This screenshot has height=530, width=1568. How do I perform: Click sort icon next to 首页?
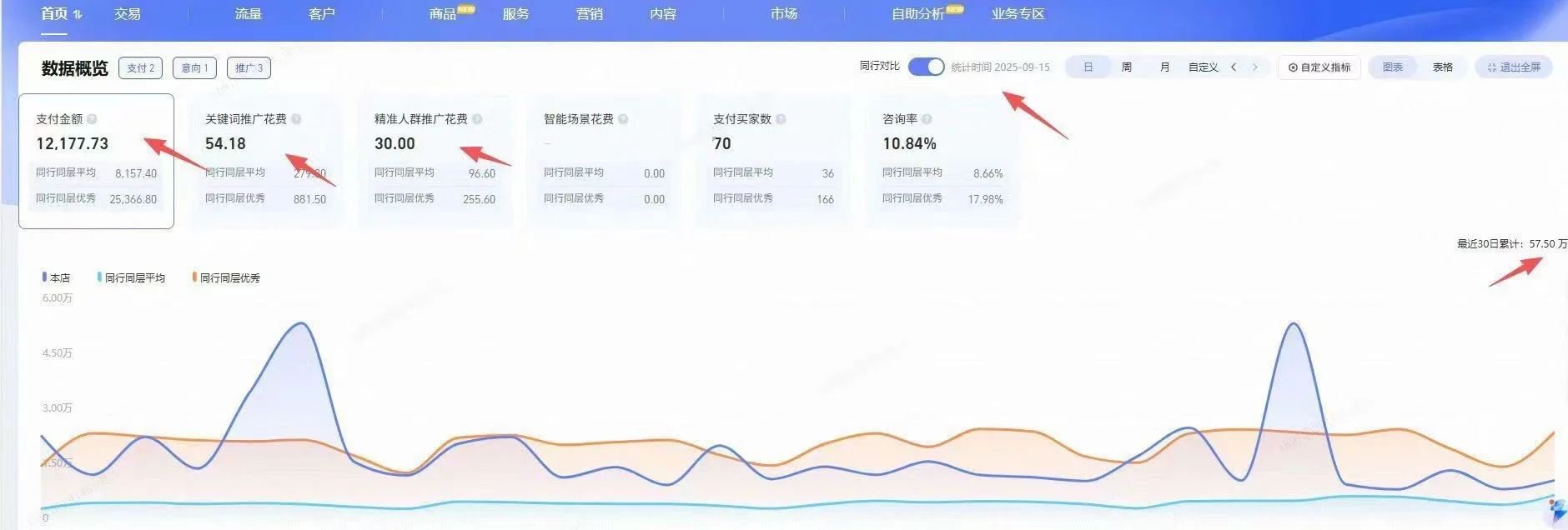[x=78, y=14]
